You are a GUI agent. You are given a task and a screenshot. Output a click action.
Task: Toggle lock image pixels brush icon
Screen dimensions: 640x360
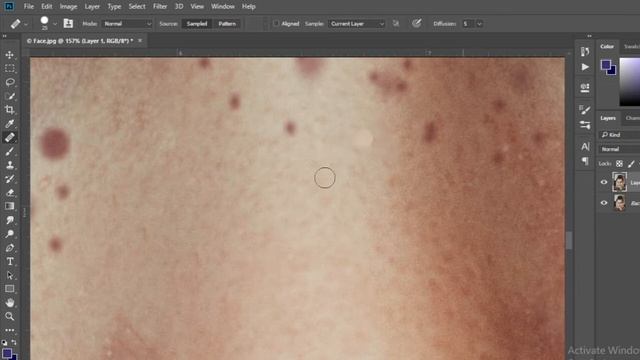631,164
